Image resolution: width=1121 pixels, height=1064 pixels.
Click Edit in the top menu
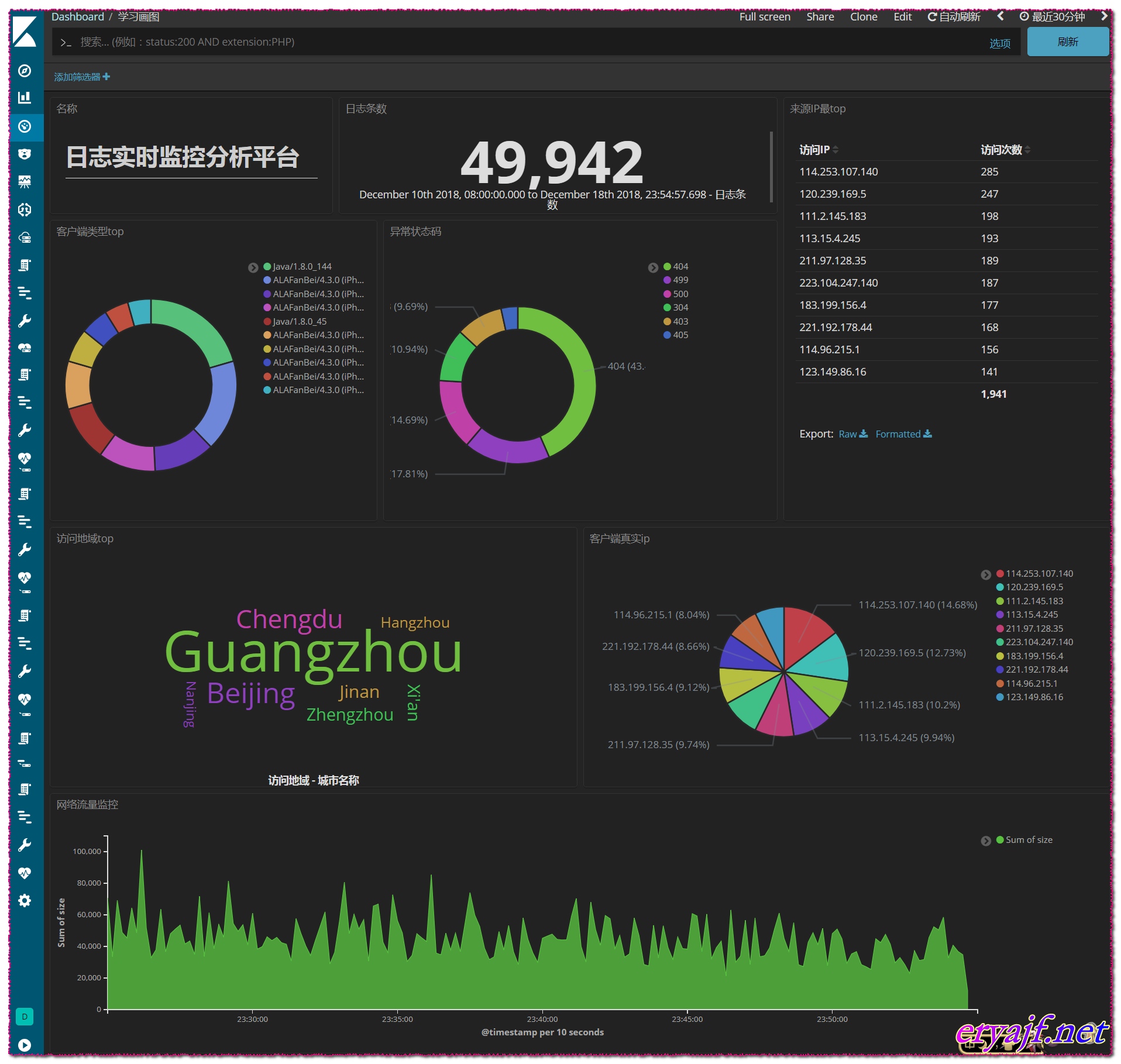pyautogui.click(x=902, y=17)
